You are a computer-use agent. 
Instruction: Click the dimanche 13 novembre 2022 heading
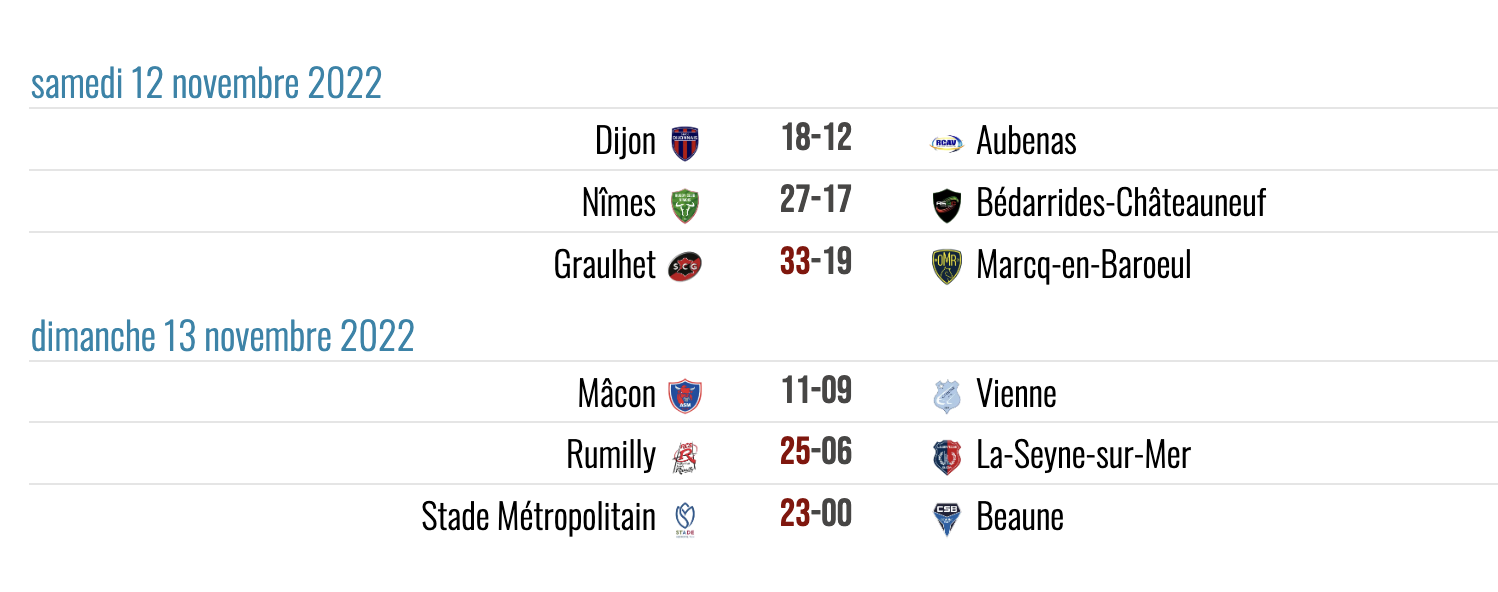point(222,337)
